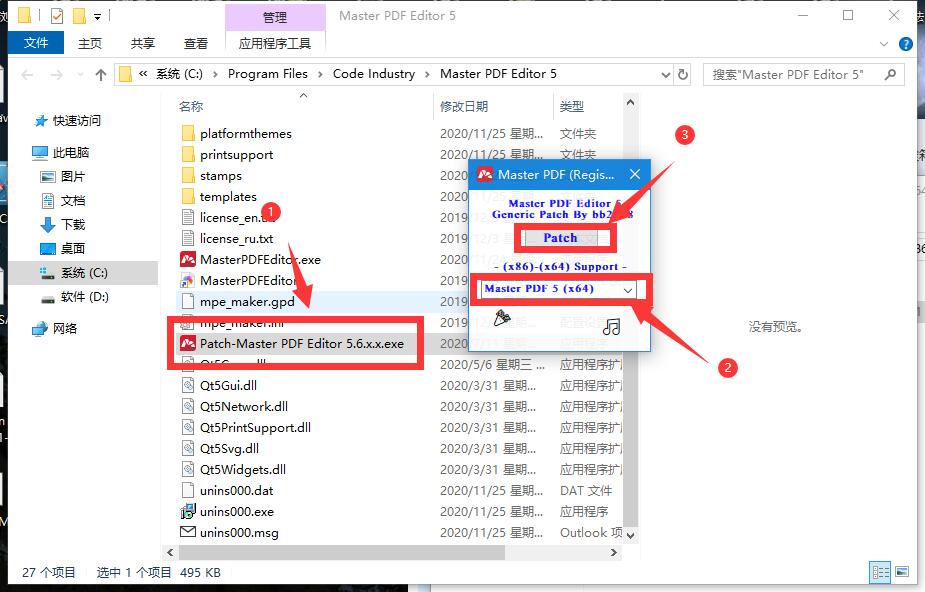Go back with the back arrow

click(27, 75)
